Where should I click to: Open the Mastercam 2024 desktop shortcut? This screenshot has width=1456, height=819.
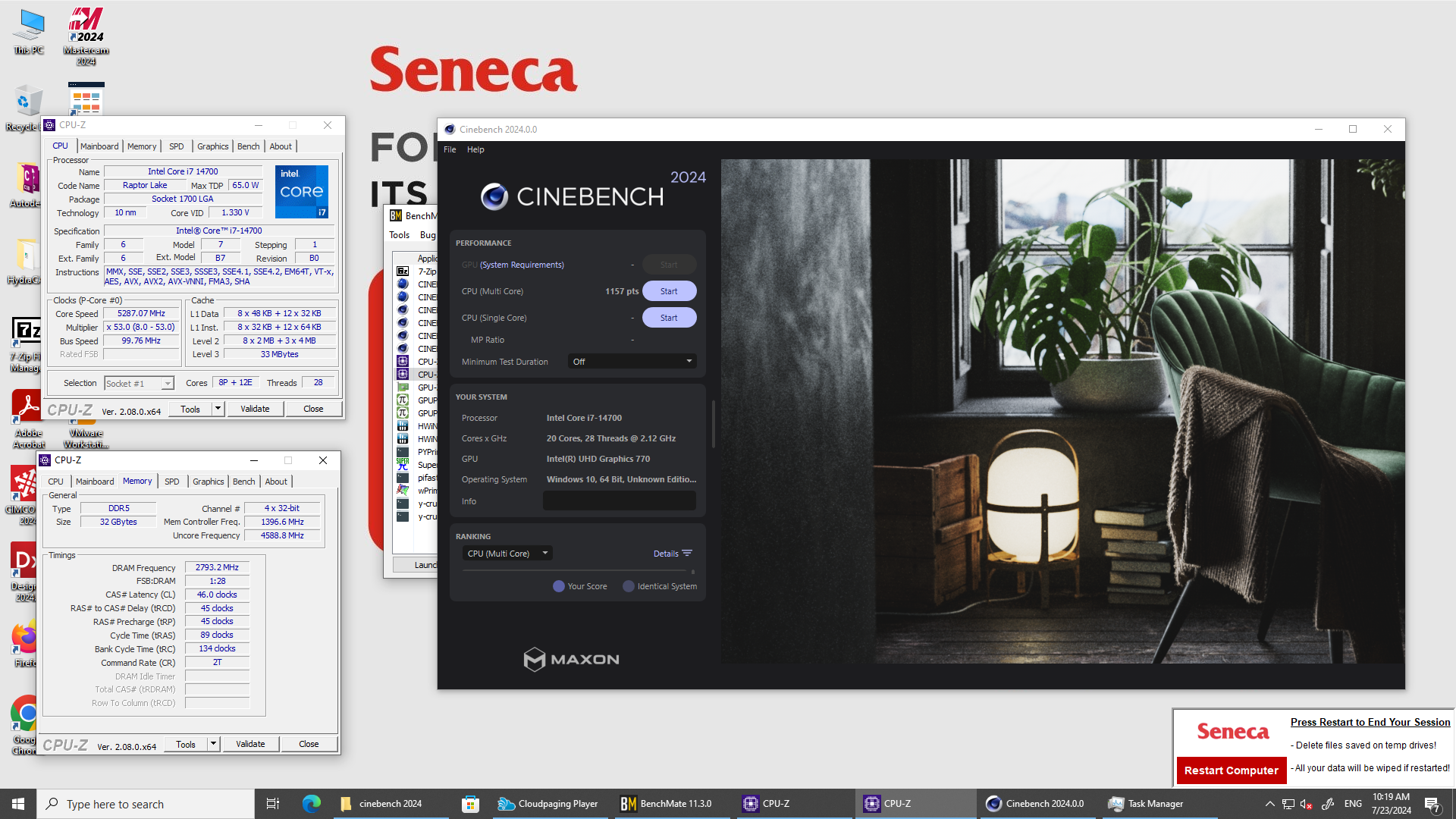pyautogui.click(x=86, y=36)
